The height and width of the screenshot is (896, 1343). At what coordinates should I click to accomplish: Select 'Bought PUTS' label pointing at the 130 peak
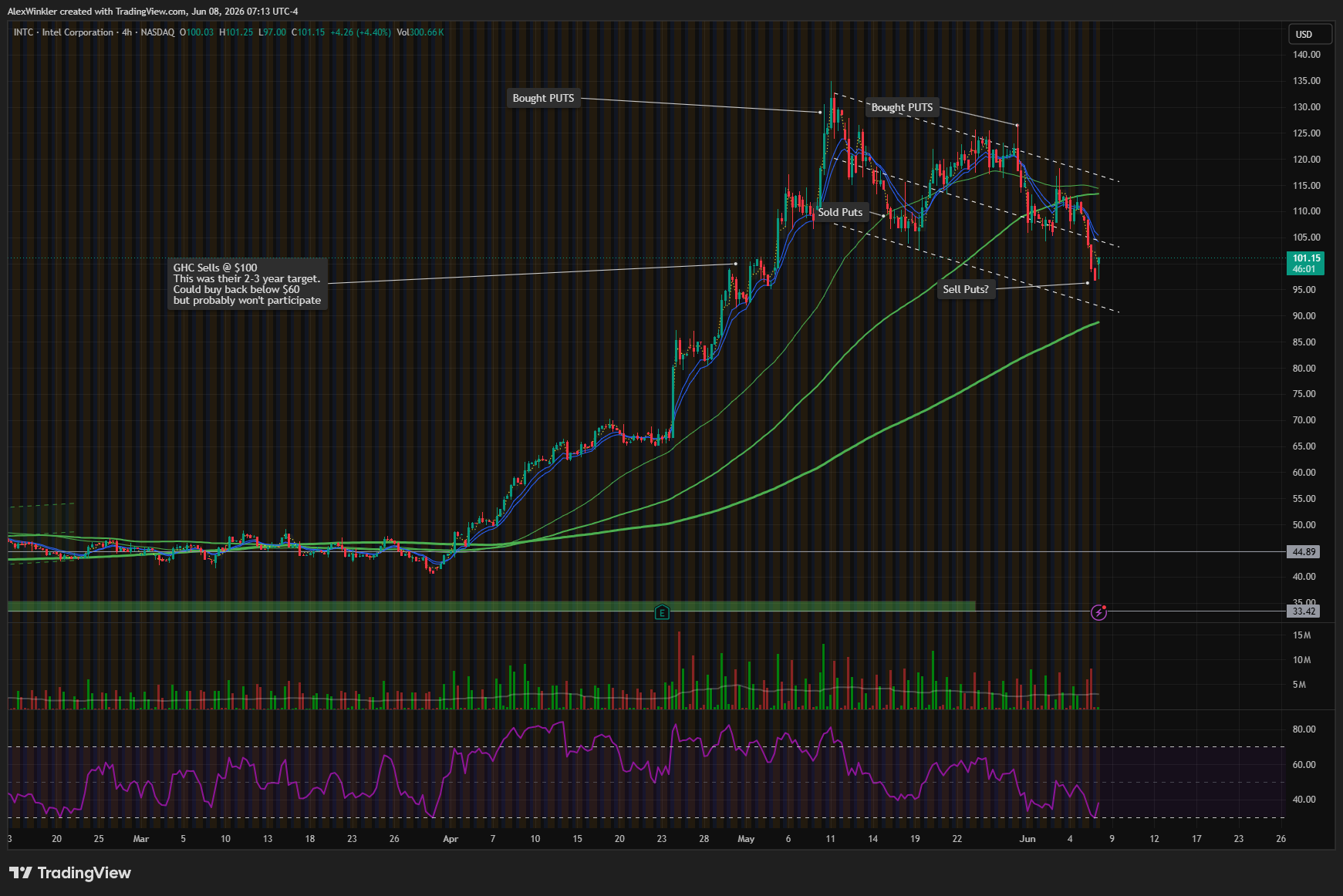(543, 98)
